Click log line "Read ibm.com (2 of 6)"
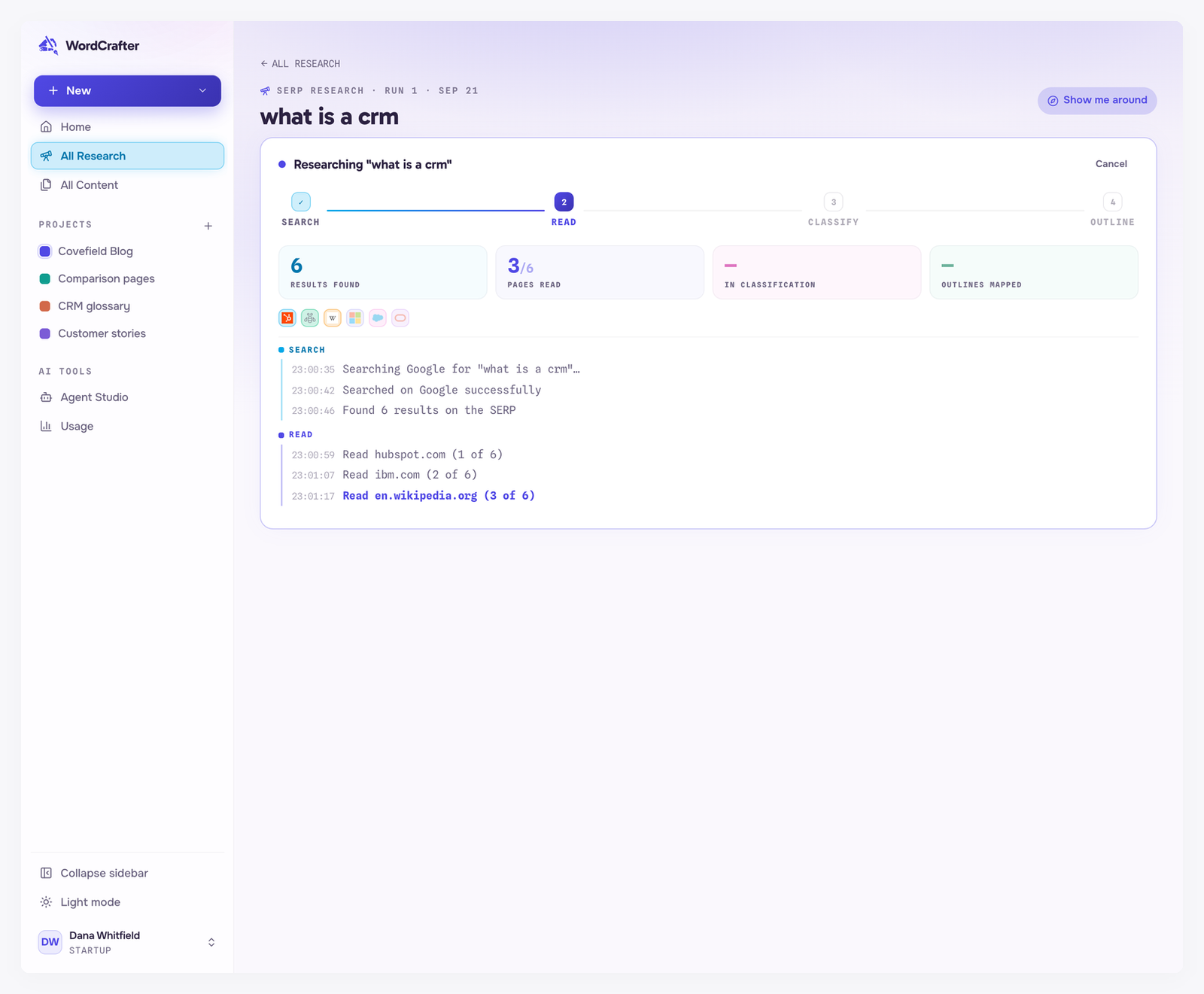The width and height of the screenshot is (1204, 994). pyautogui.click(x=409, y=475)
